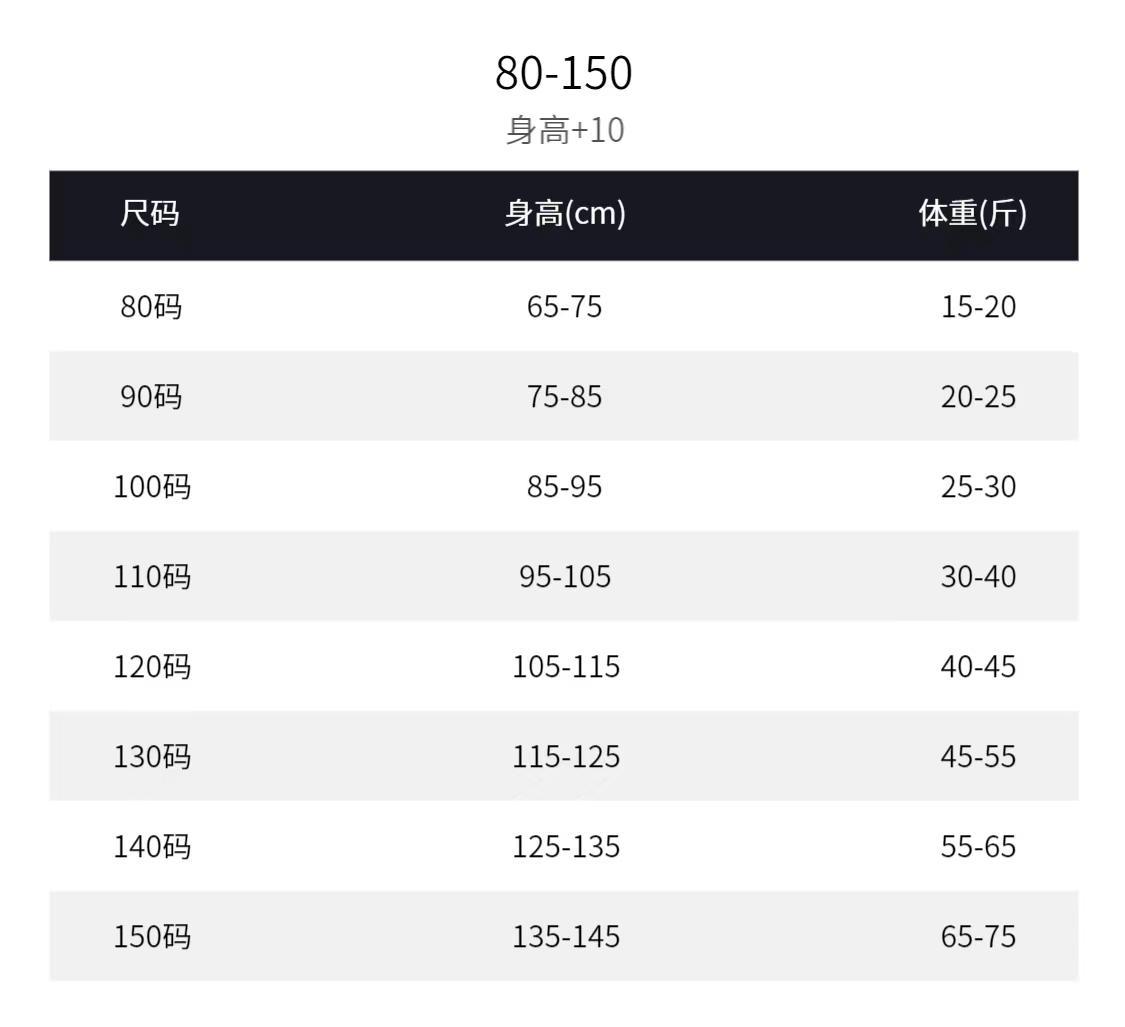
Task: Click height value 125-135
Action: click(x=566, y=846)
